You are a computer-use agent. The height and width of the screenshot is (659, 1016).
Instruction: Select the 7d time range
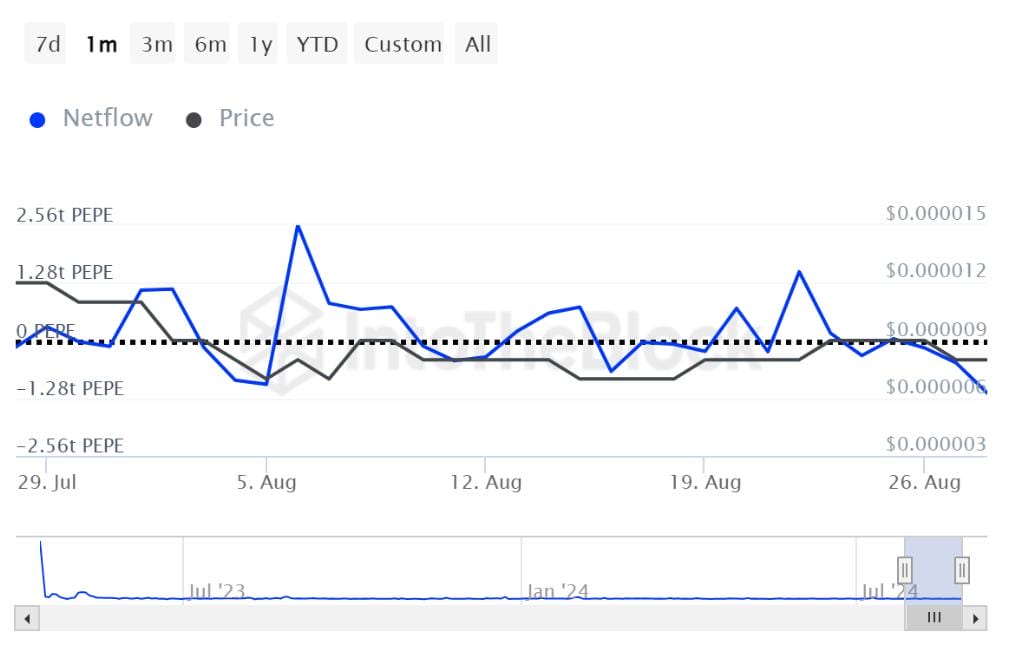click(48, 44)
